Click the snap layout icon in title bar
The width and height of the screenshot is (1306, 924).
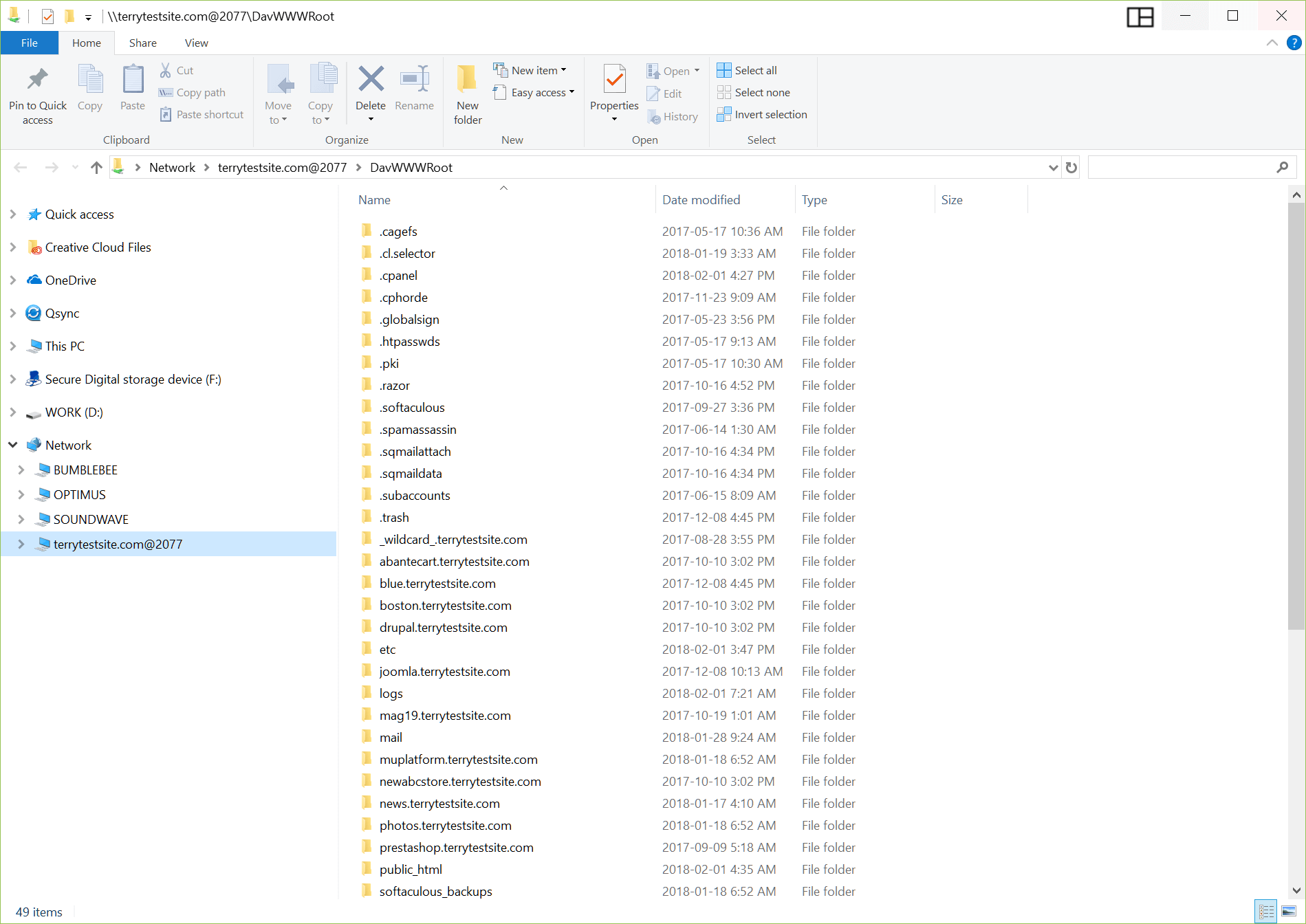(1140, 16)
